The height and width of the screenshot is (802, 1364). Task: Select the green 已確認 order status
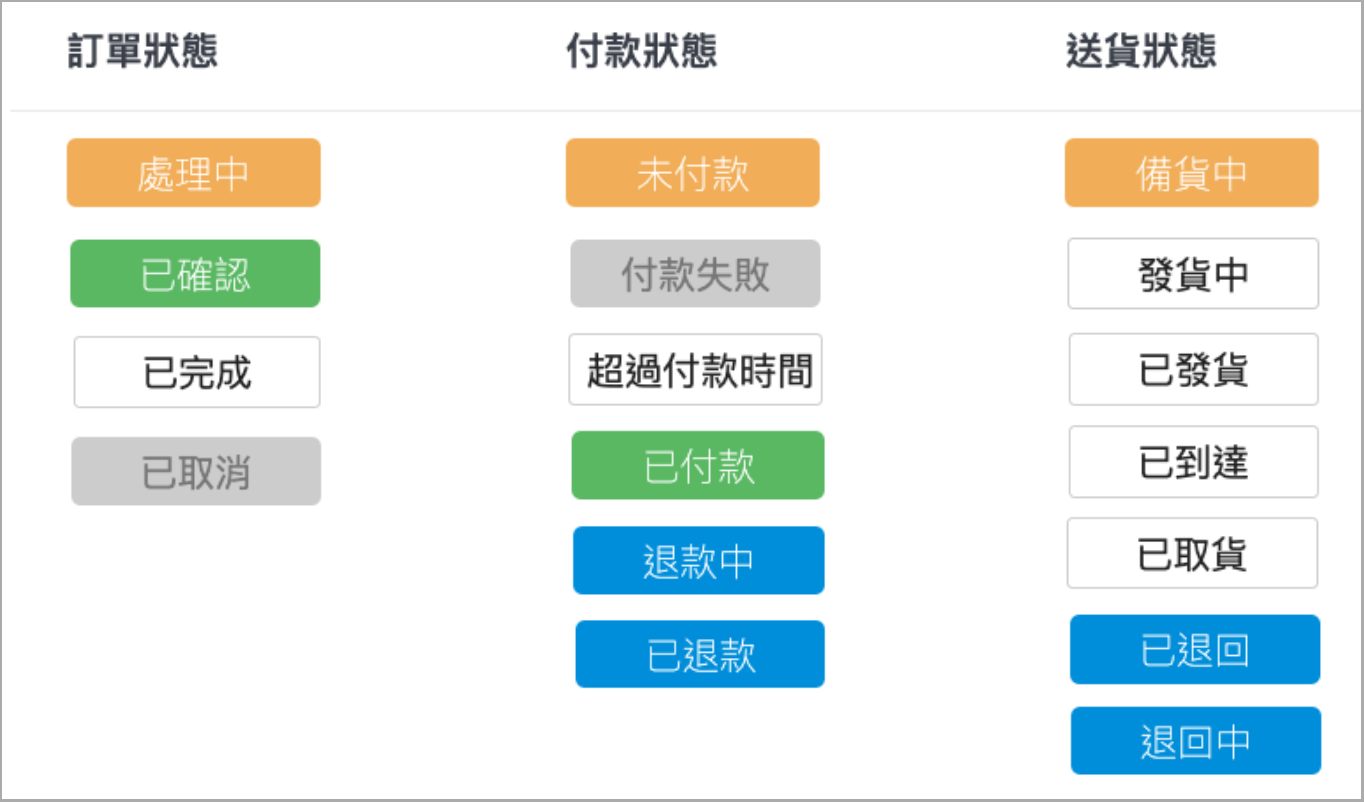pyautogui.click(x=195, y=274)
